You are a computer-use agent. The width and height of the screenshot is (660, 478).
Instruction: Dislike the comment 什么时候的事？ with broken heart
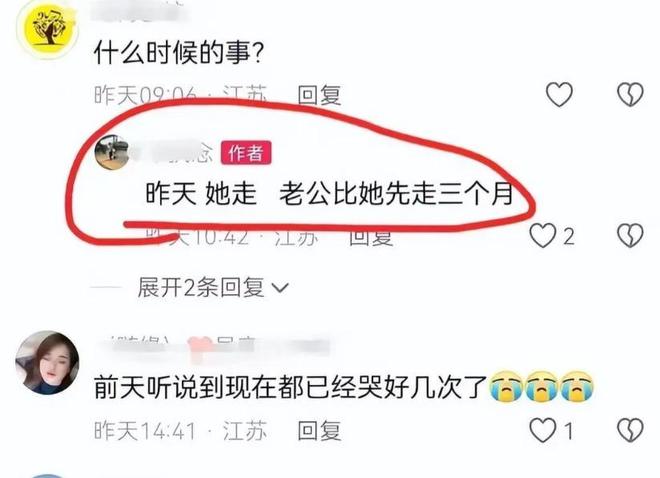coord(630,94)
